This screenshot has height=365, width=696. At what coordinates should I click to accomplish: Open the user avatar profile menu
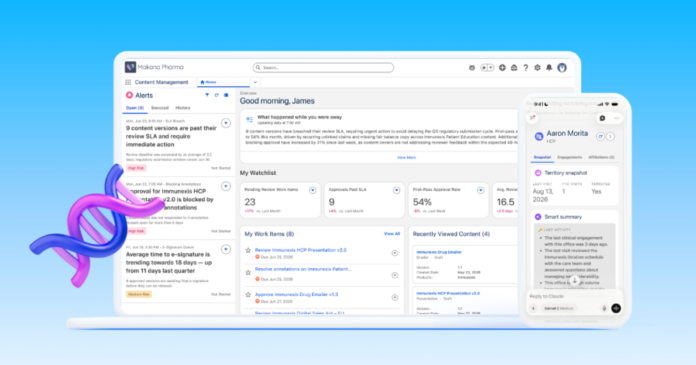tap(562, 67)
